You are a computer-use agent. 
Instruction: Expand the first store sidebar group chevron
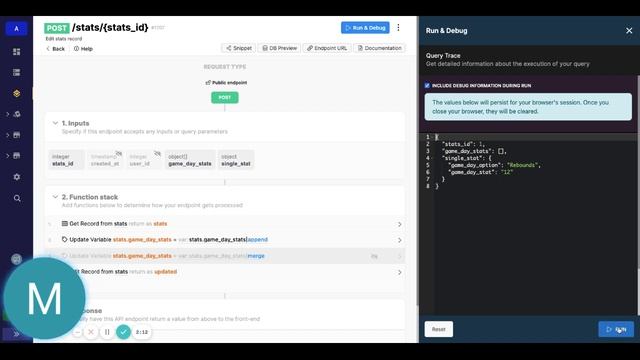coord(7,135)
